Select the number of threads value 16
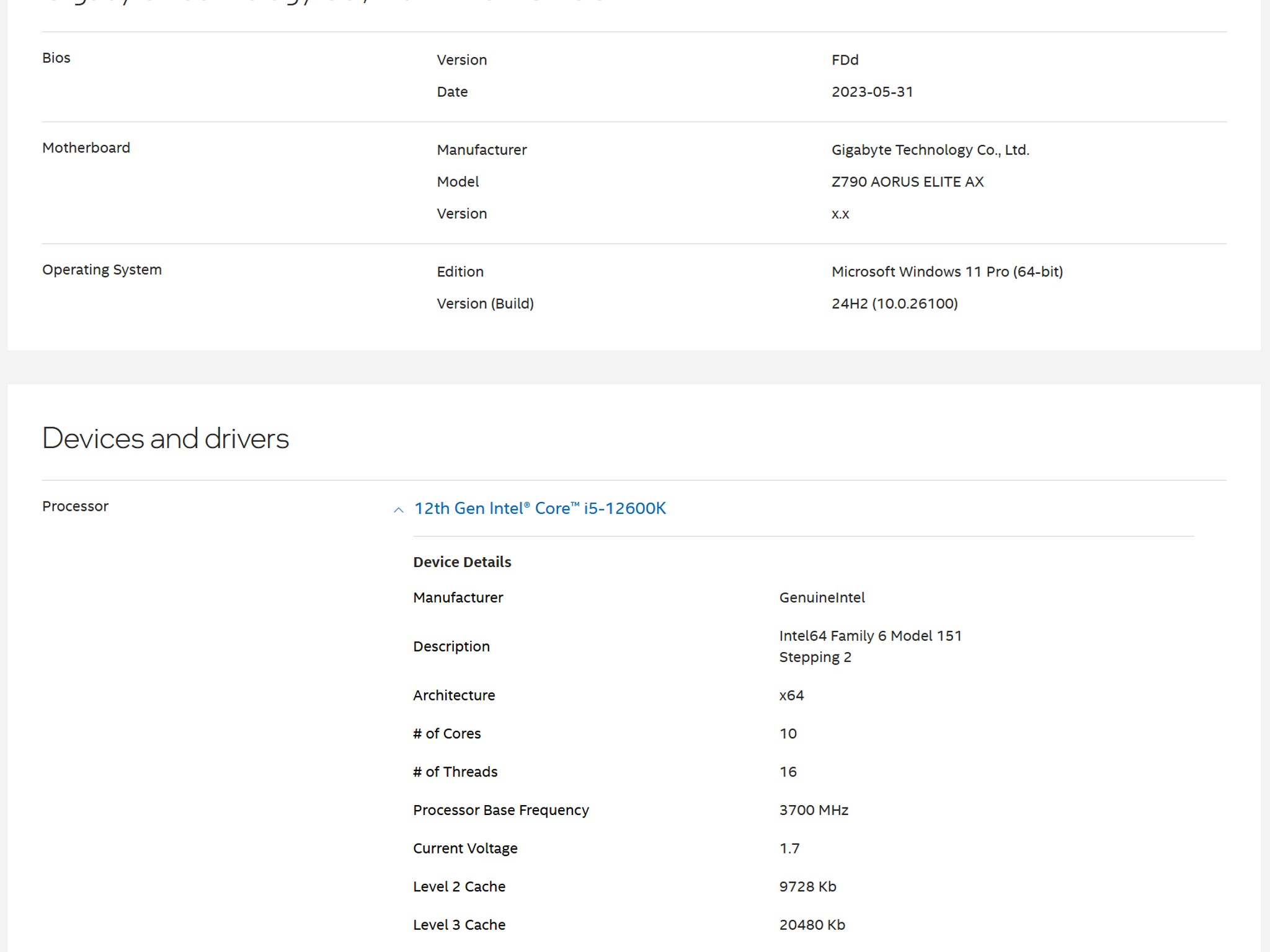Image resolution: width=1270 pixels, height=952 pixels. 788,772
